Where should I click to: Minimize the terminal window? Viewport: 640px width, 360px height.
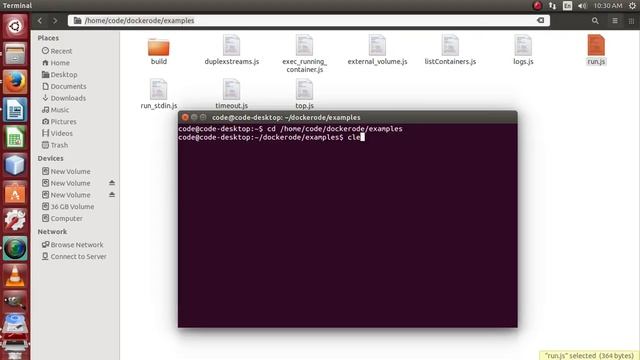[194, 117]
